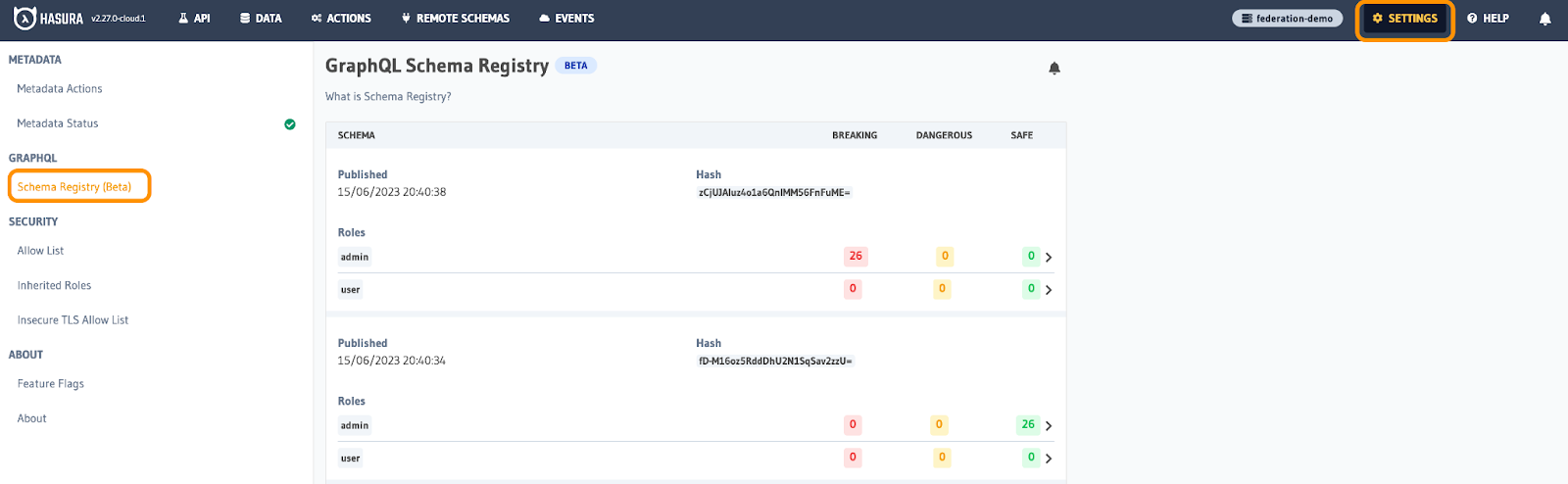The height and width of the screenshot is (484, 1568).
Task: Click the SCHEMA column header
Action: pyautogui.click(x=357, y=136)
